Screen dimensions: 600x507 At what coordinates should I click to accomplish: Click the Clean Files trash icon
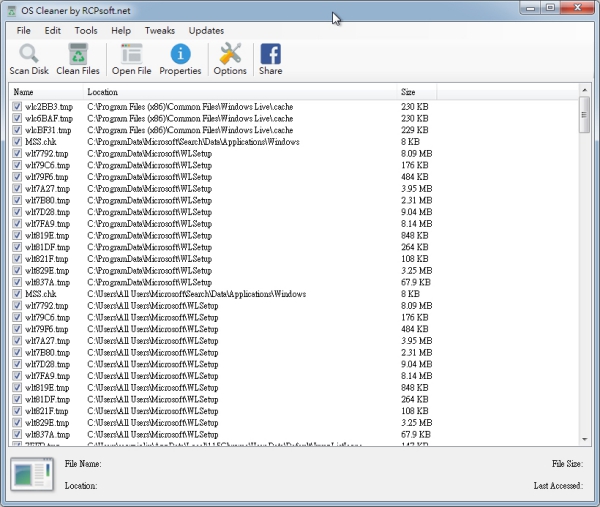click(78, 54)
